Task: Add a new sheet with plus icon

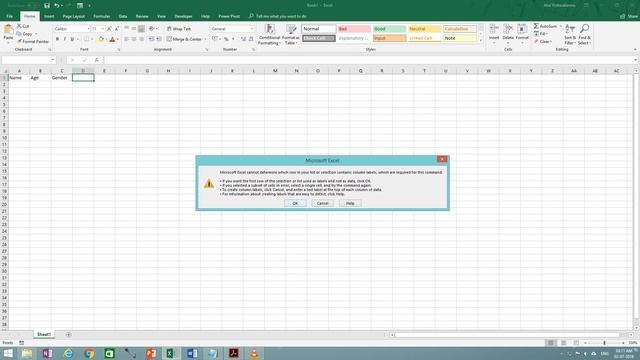Action: coord(68,335)
